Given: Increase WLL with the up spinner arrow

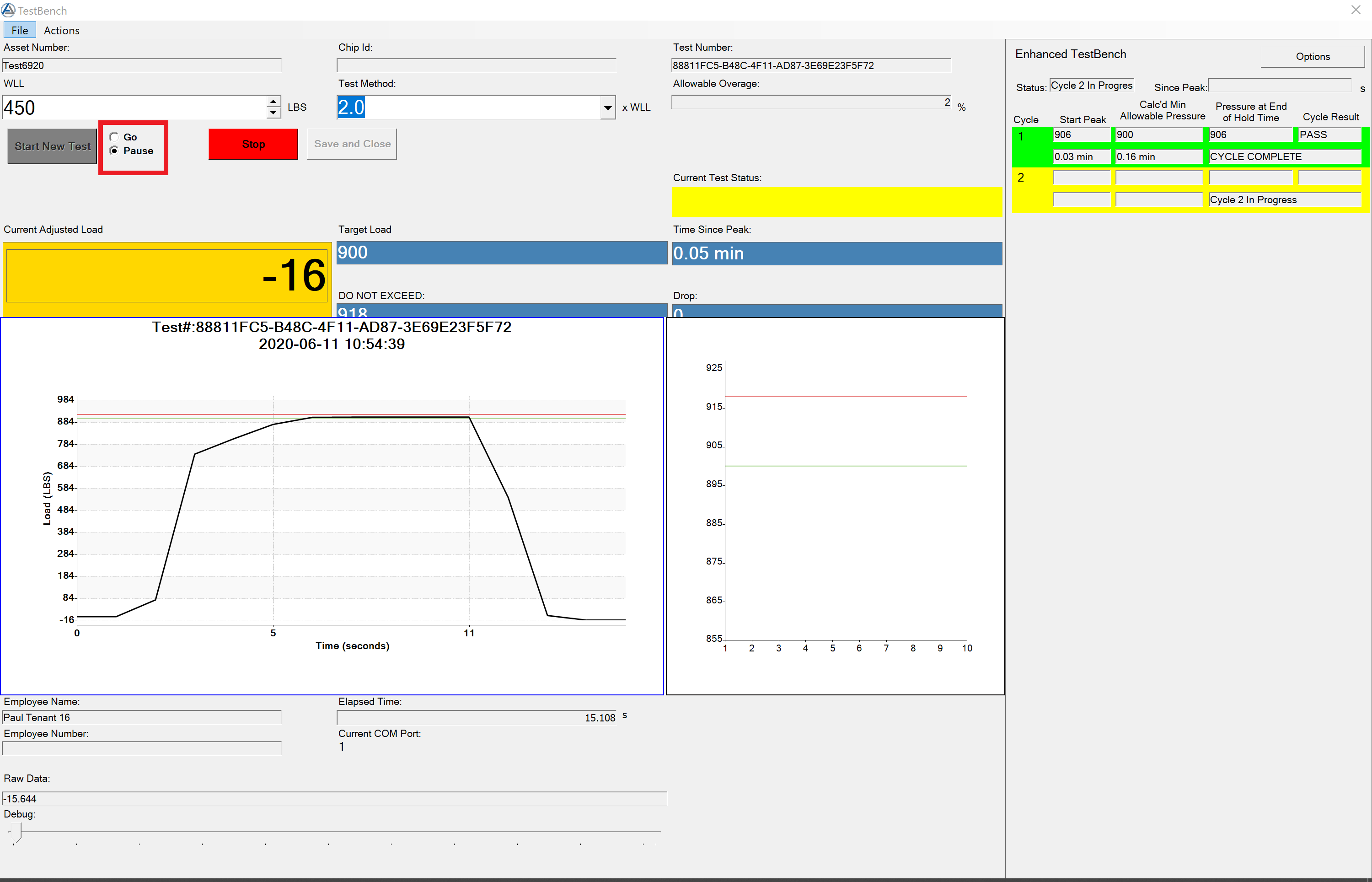Looking at the screenshot, I should (273, 102).
